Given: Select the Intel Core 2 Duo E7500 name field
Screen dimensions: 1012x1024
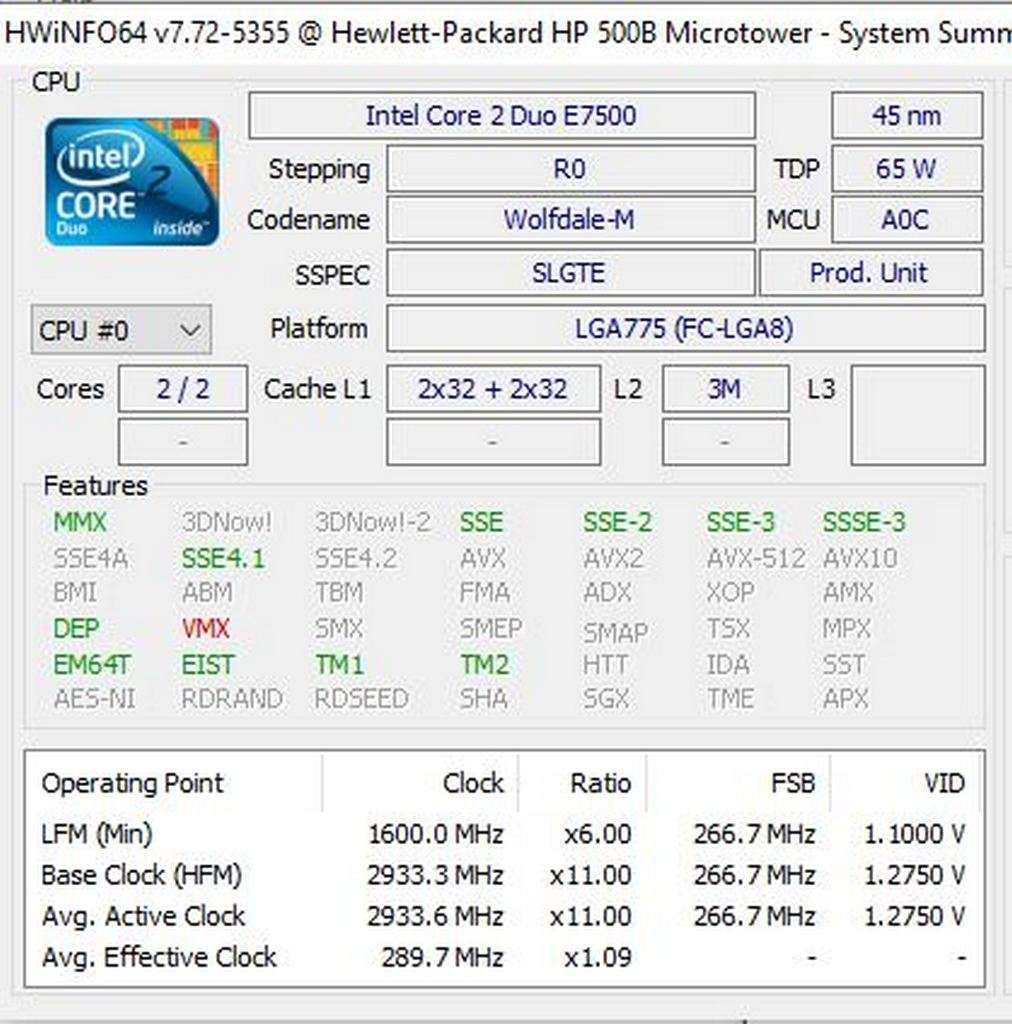Looking at the screenshot, I should pos(500,115).
